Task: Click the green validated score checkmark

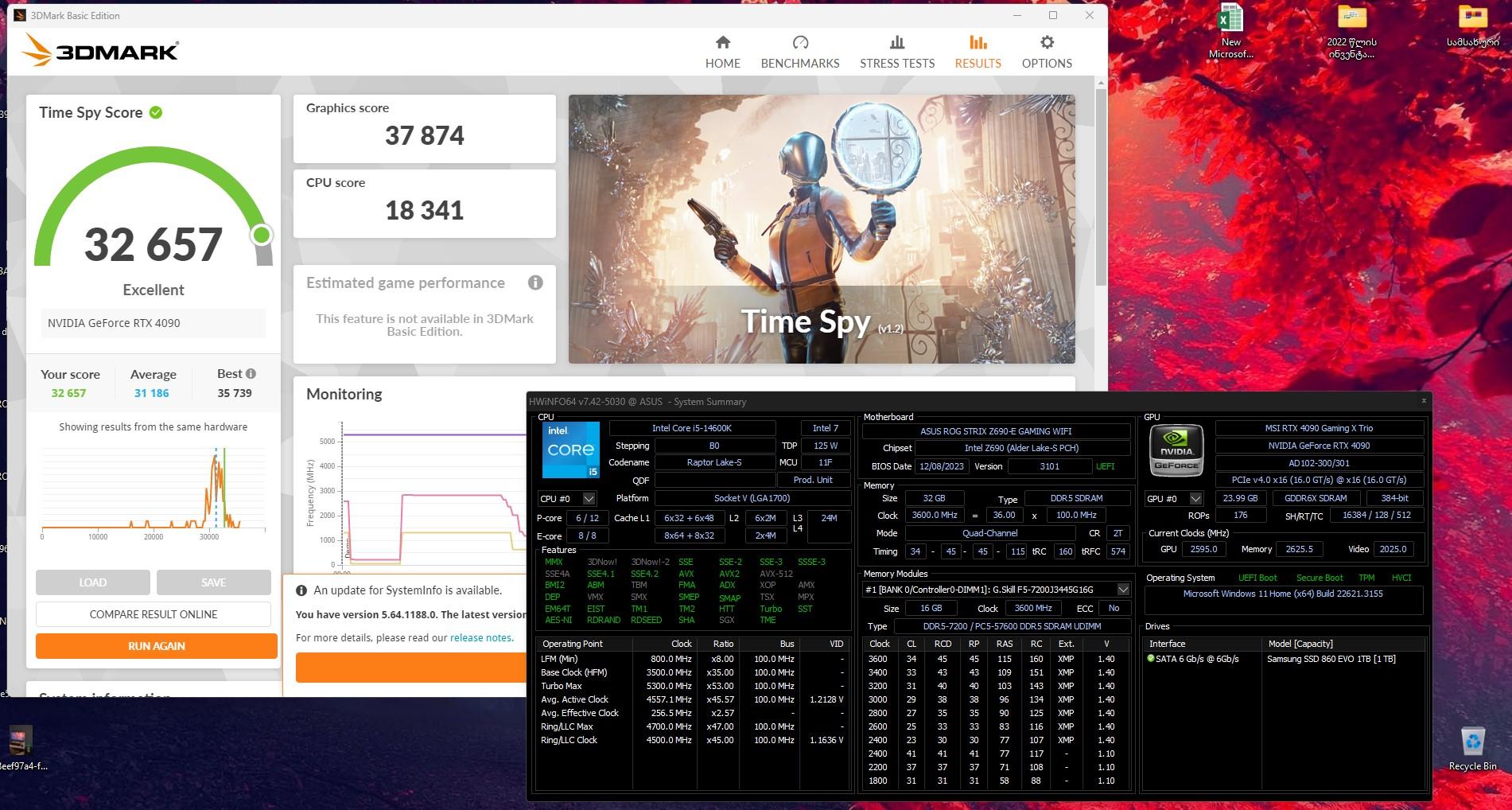Action: point(156,113)
